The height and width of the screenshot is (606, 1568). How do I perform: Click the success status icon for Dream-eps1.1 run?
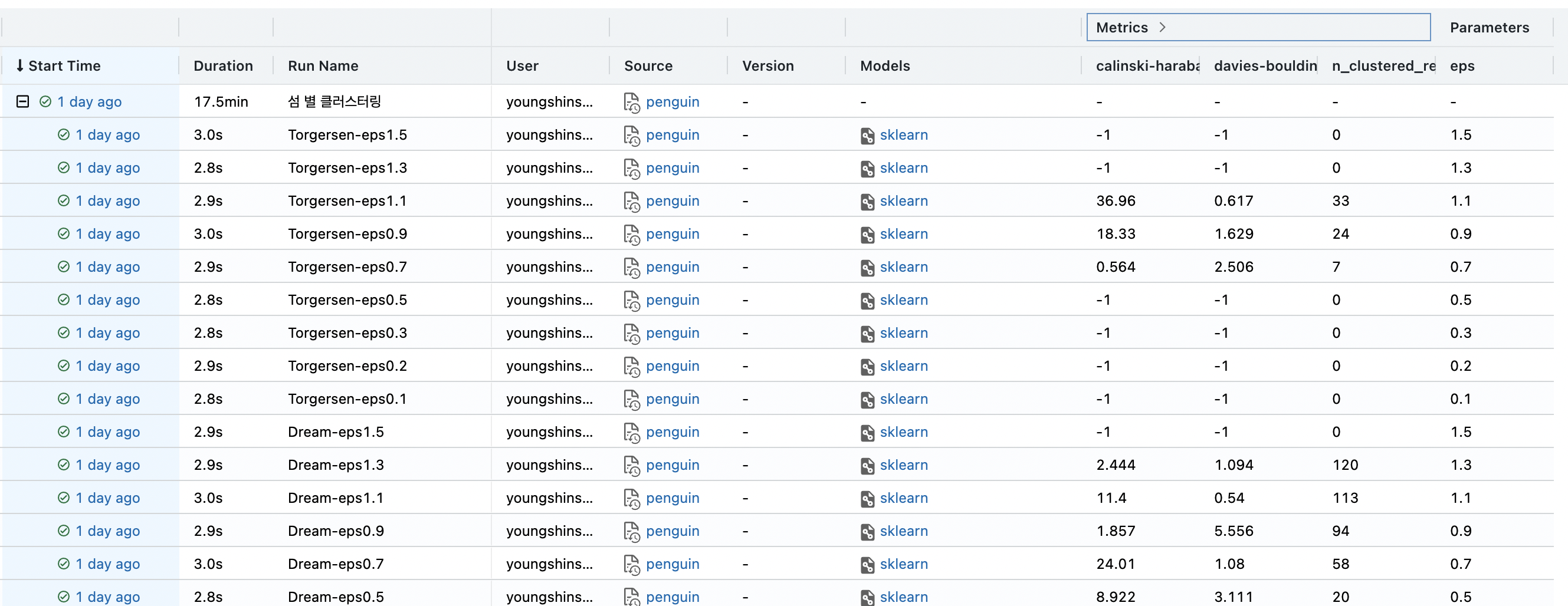(x=63, y=498)
